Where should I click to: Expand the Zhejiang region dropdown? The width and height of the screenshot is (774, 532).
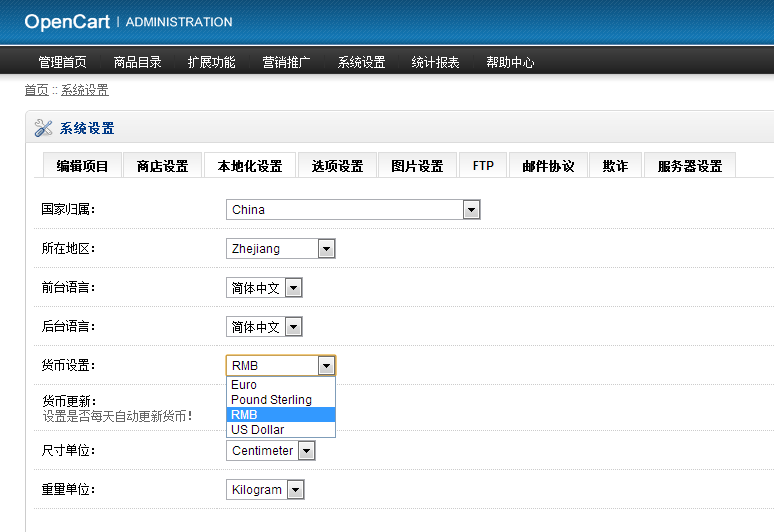(x=280, y=249)
